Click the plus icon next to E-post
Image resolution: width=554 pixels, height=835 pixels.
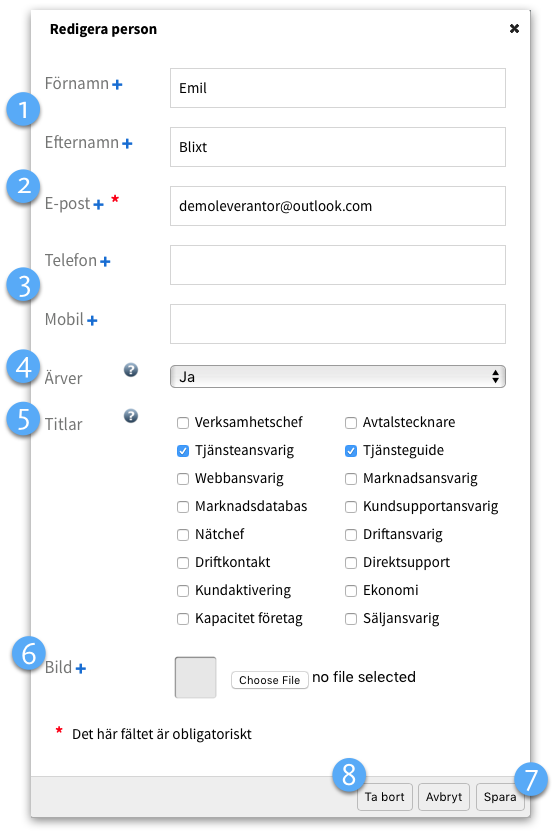[99, 204]
